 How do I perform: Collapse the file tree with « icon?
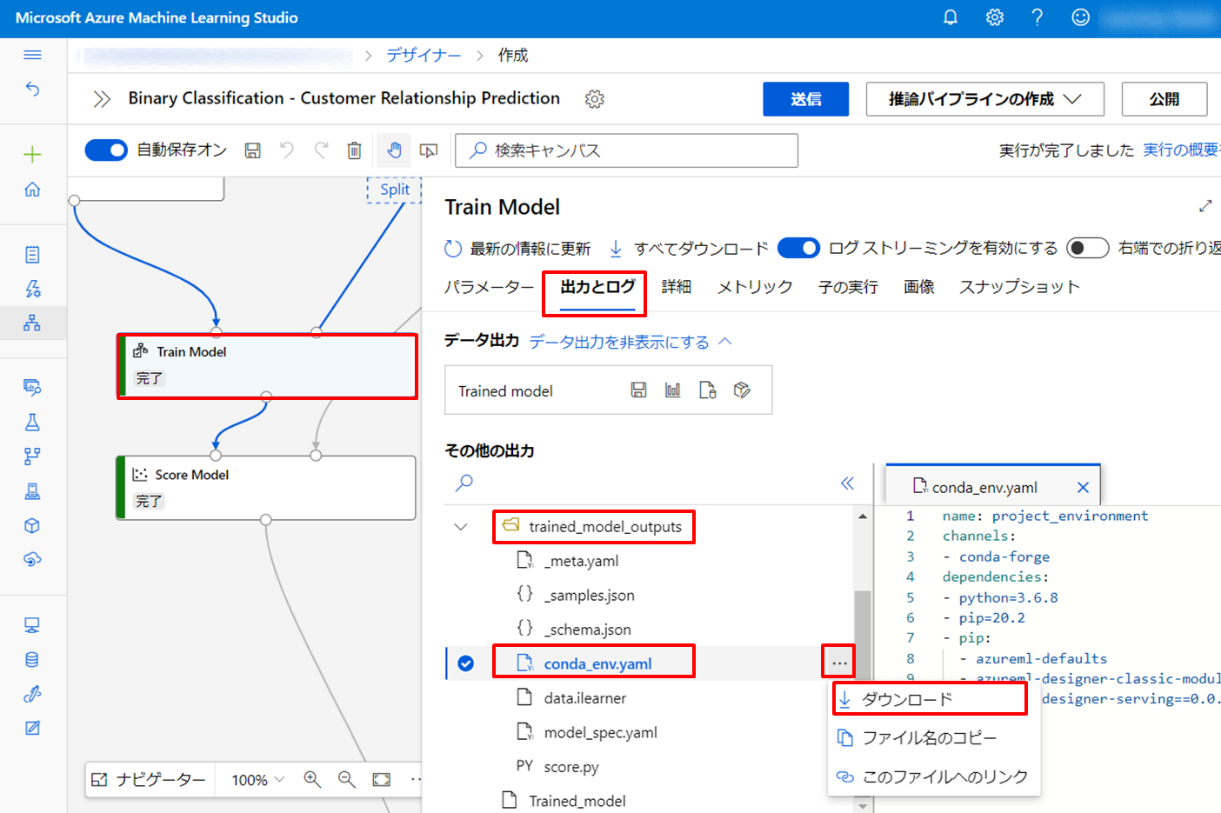tap(847, 483)
